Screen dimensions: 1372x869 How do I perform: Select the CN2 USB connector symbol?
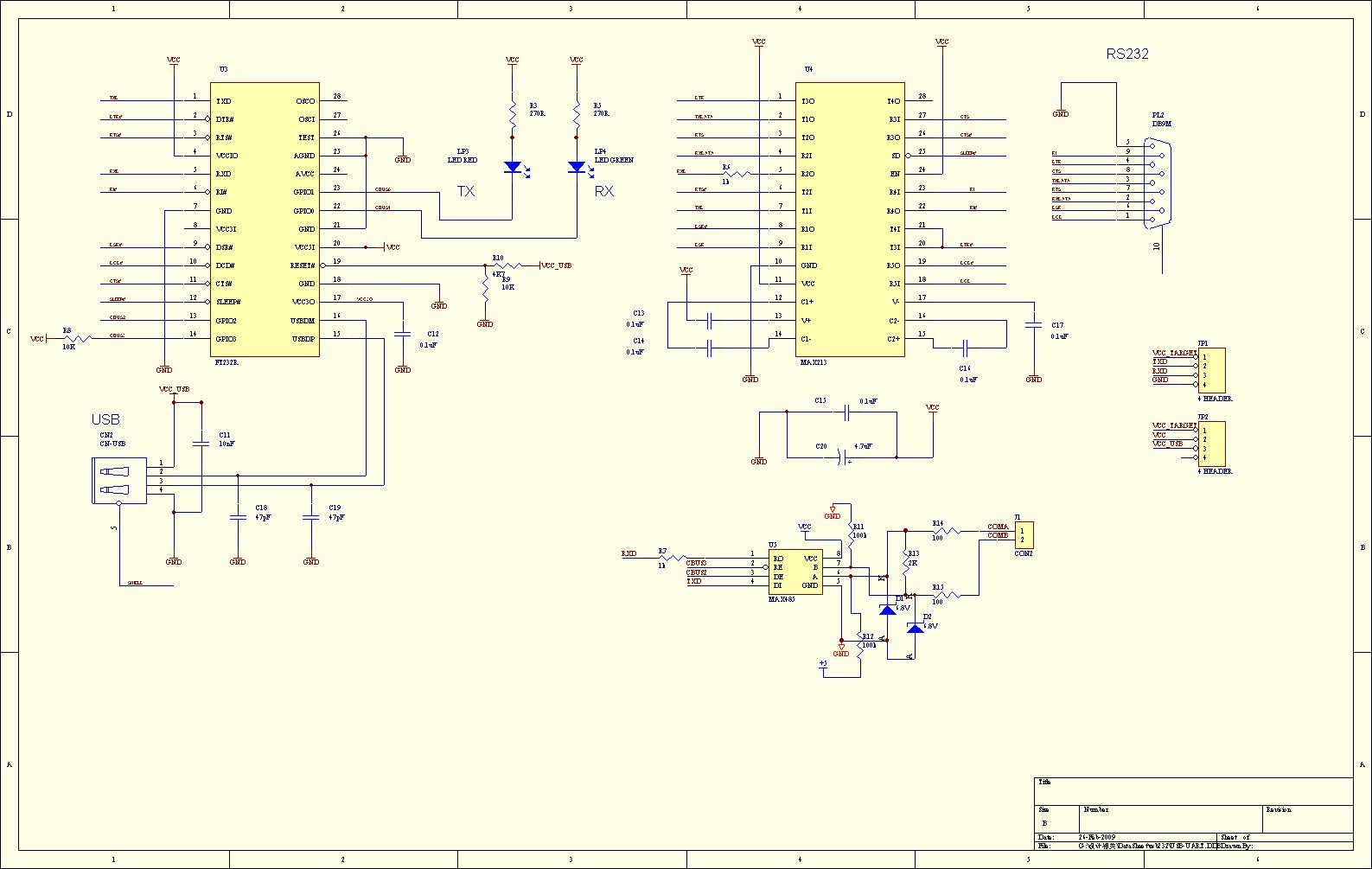pos(119,481)
